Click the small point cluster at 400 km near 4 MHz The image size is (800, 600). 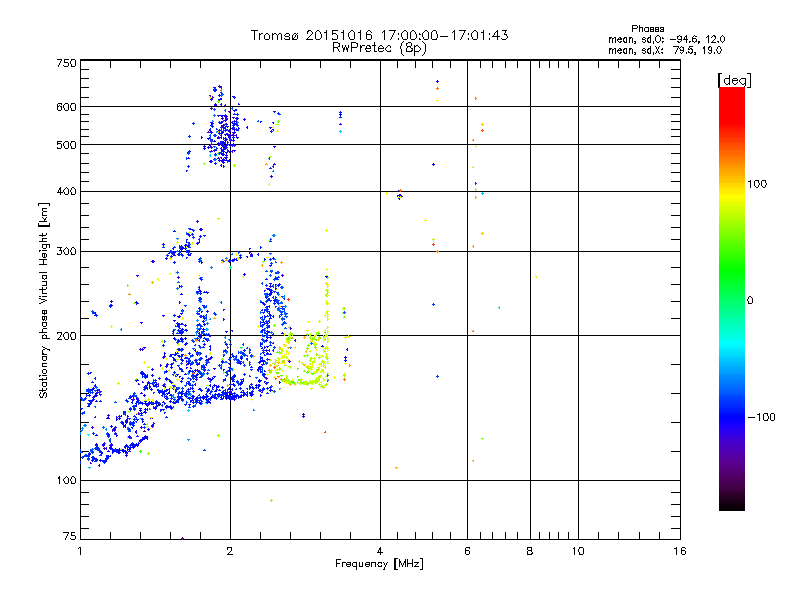pyautogui.click(x=399, y=194)
